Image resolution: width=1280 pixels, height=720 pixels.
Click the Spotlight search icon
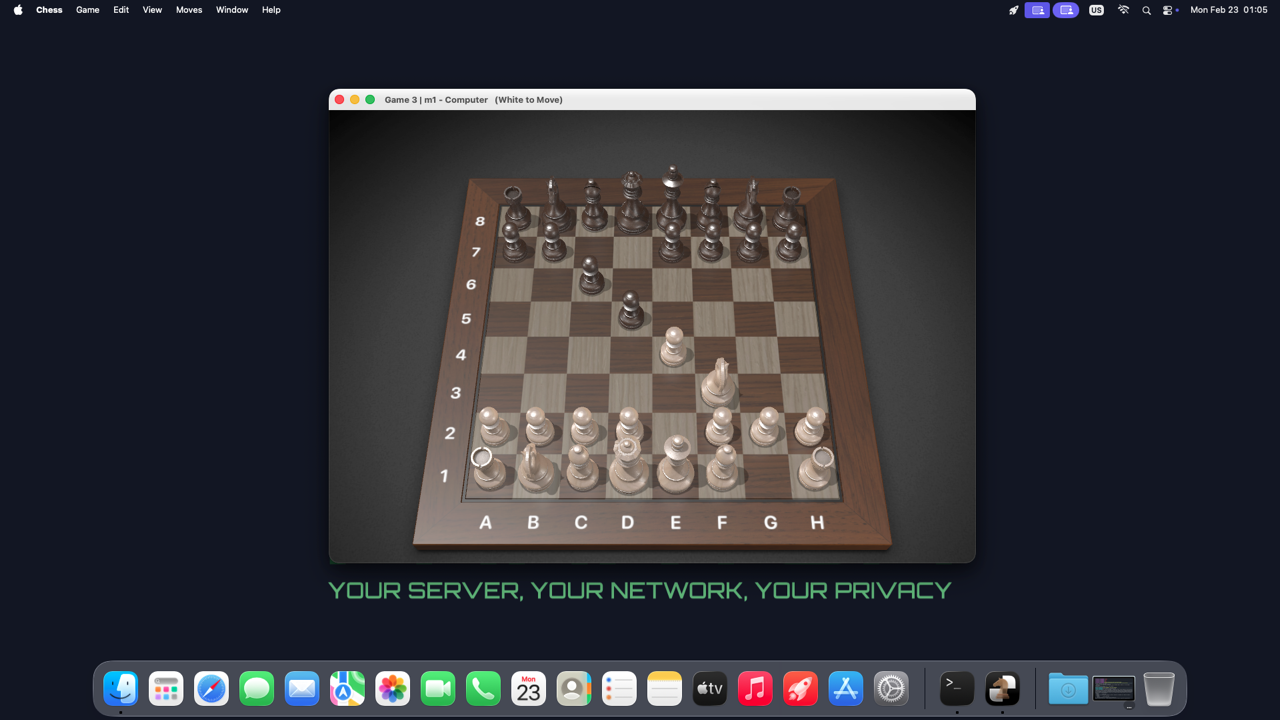[1146, 10]
